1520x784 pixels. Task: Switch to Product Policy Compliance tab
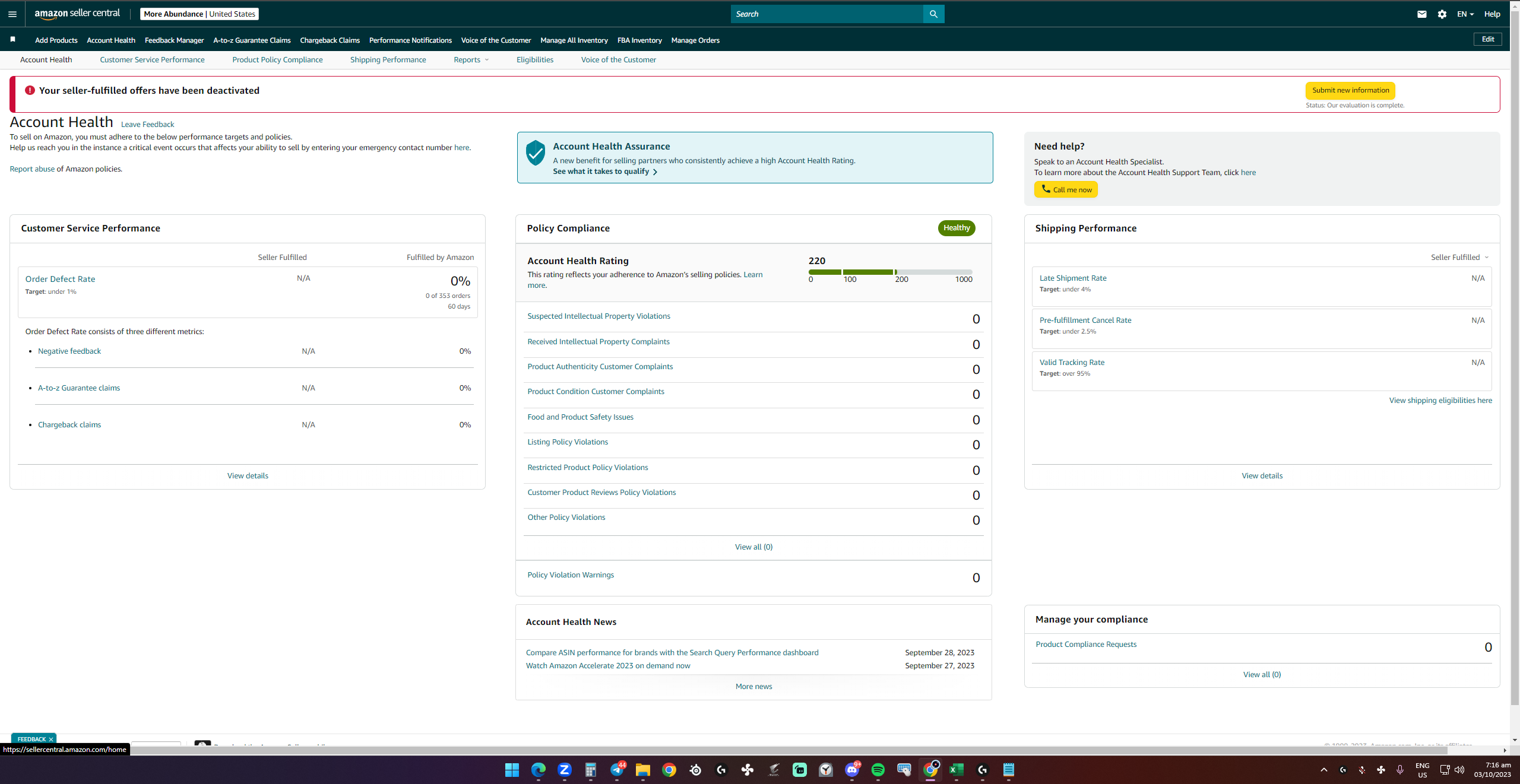pyautogui.click(x=277, y=59)
